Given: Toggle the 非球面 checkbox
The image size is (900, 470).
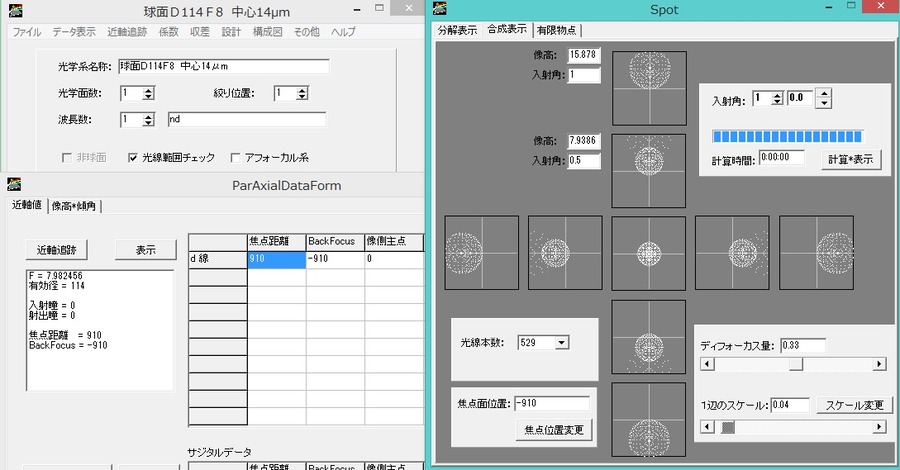Looking at the screenshot, I should 67,157.
